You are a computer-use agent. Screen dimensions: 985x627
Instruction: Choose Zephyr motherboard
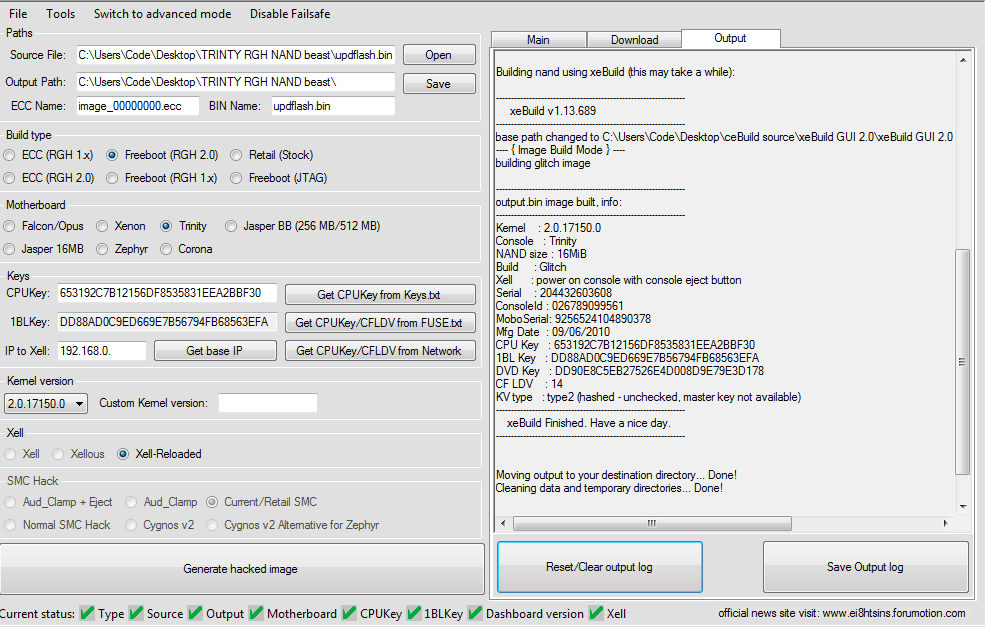[x=122, y=249]
